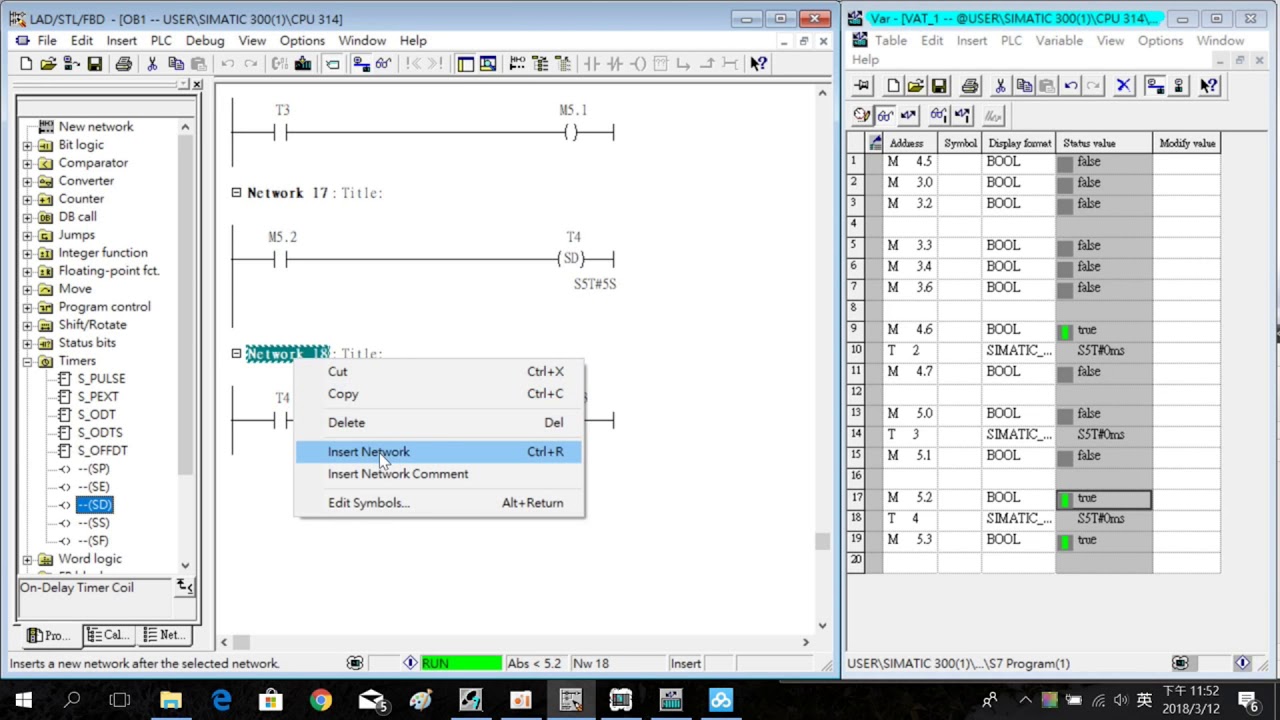Click the Status value column header
Image resolution: width=1280 pixels, height=720 pixels.
click(1104, 143)
